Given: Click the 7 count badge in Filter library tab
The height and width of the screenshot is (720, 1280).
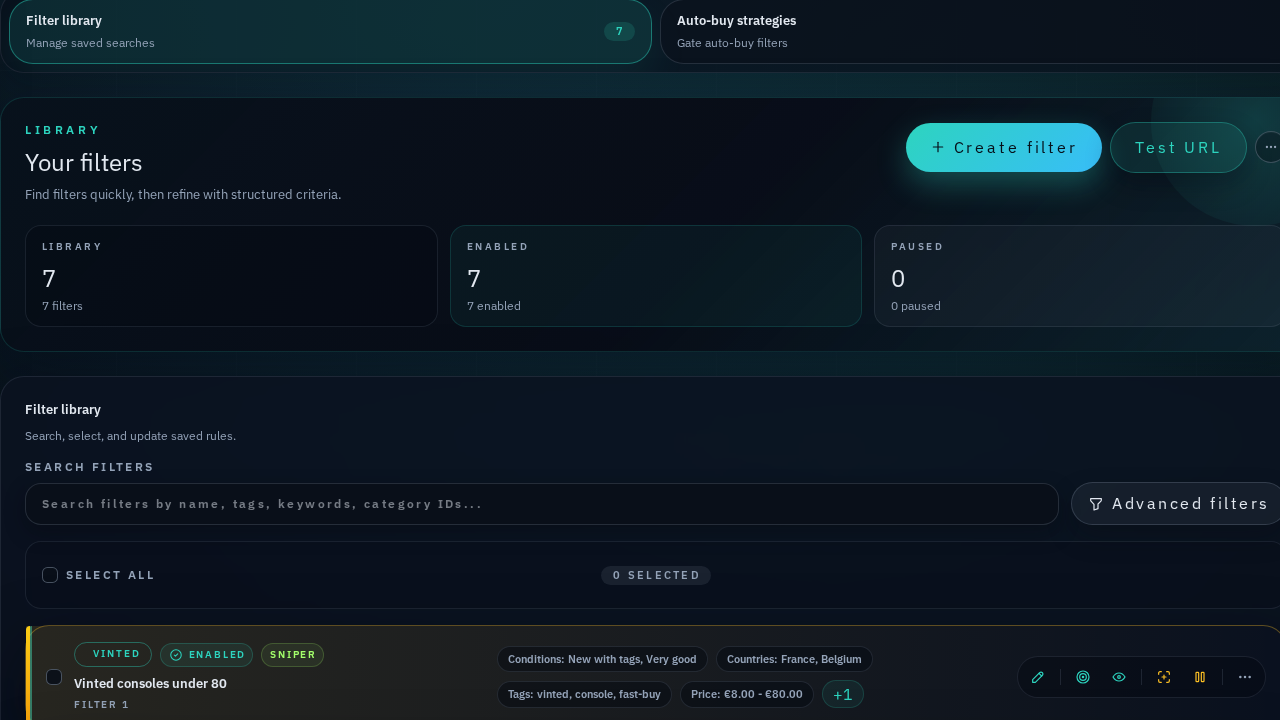Looking at the screenshot, I should pos(619,31).
